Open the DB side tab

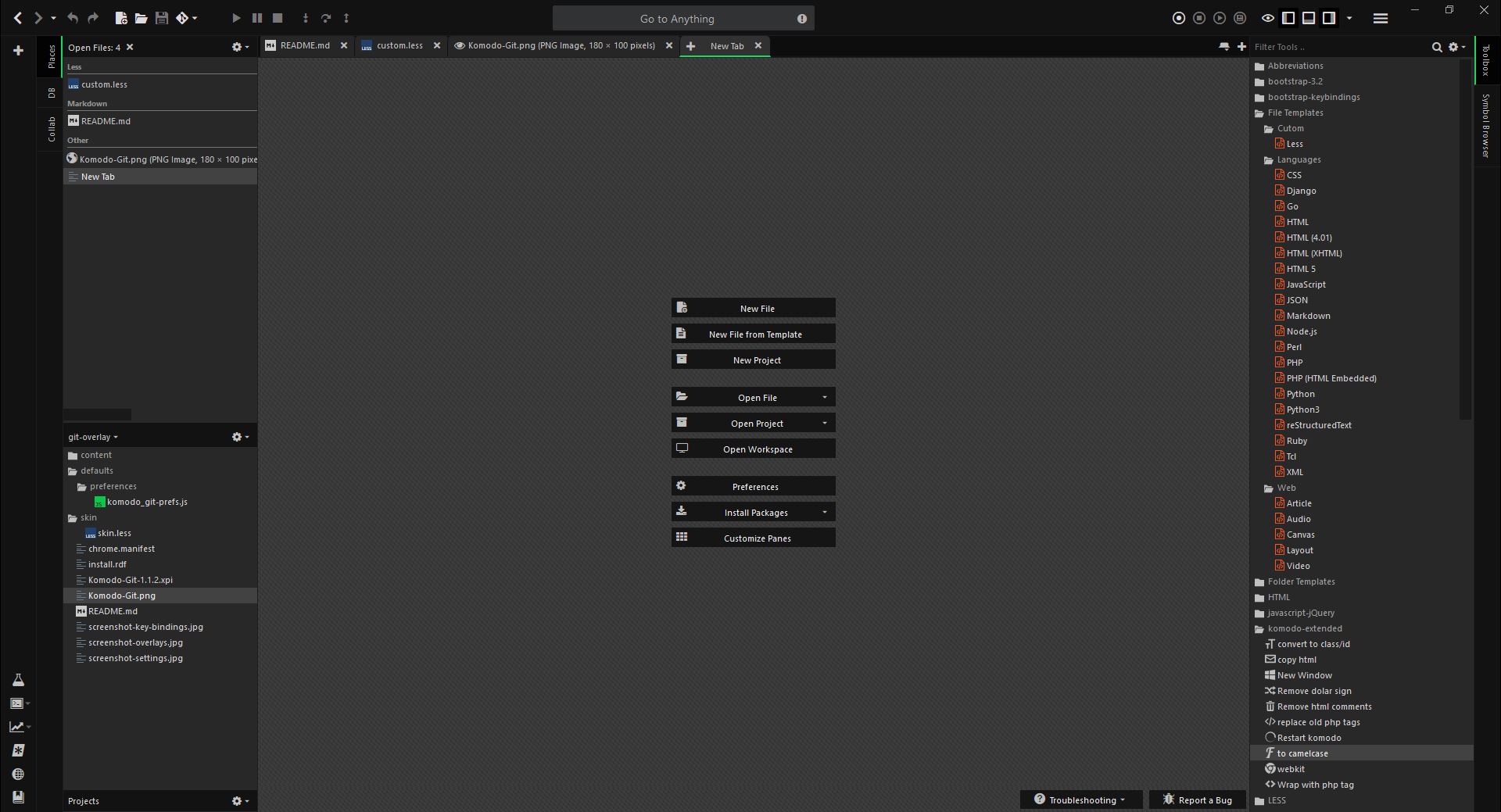click(52, 92)
